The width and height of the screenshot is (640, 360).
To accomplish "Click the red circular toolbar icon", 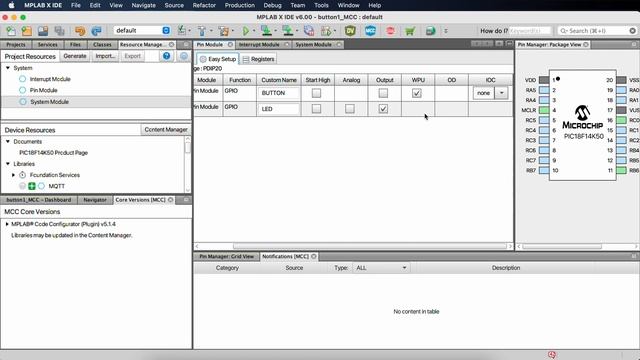I will click(390, 31).
